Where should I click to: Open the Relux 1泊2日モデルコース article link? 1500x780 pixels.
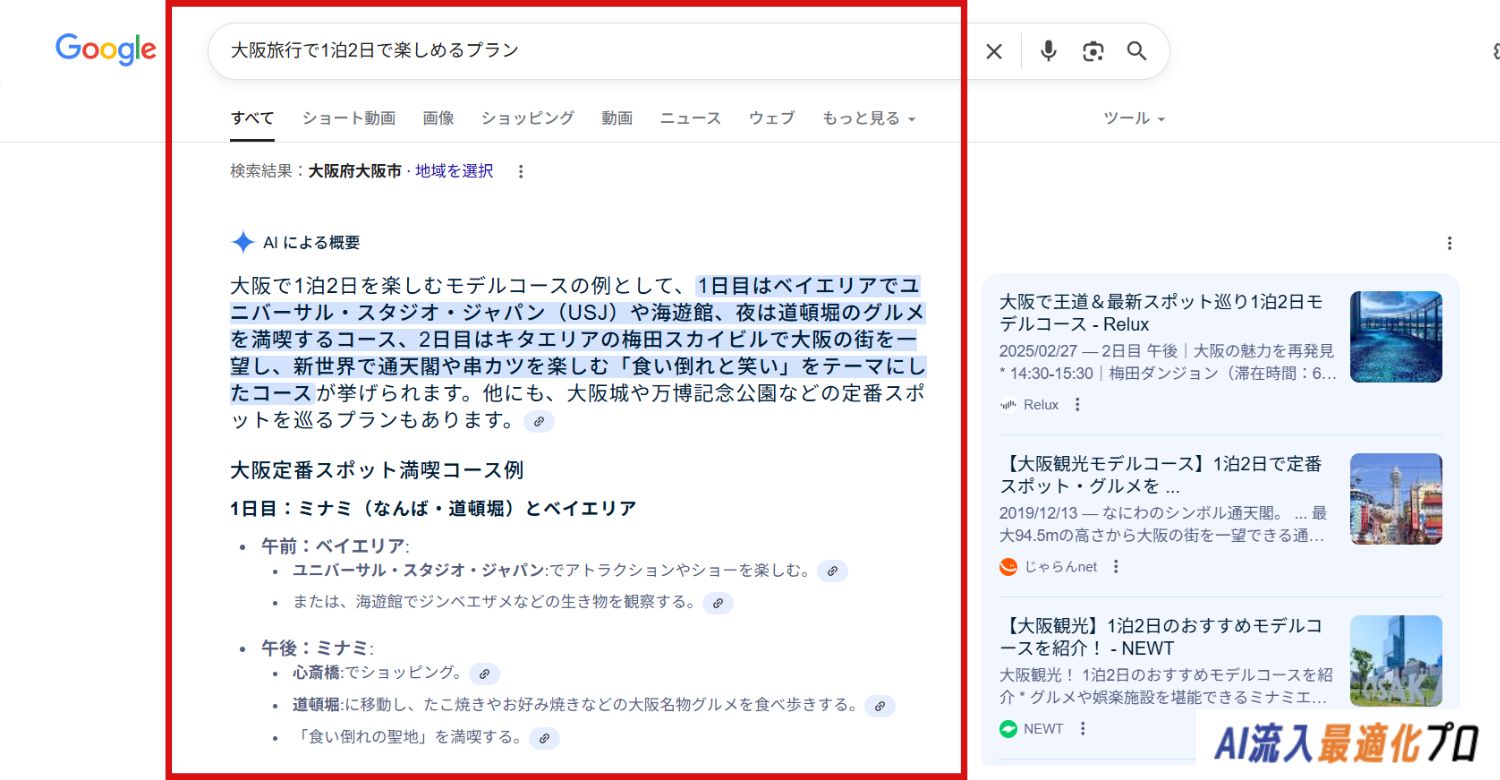click(1160, 312)
